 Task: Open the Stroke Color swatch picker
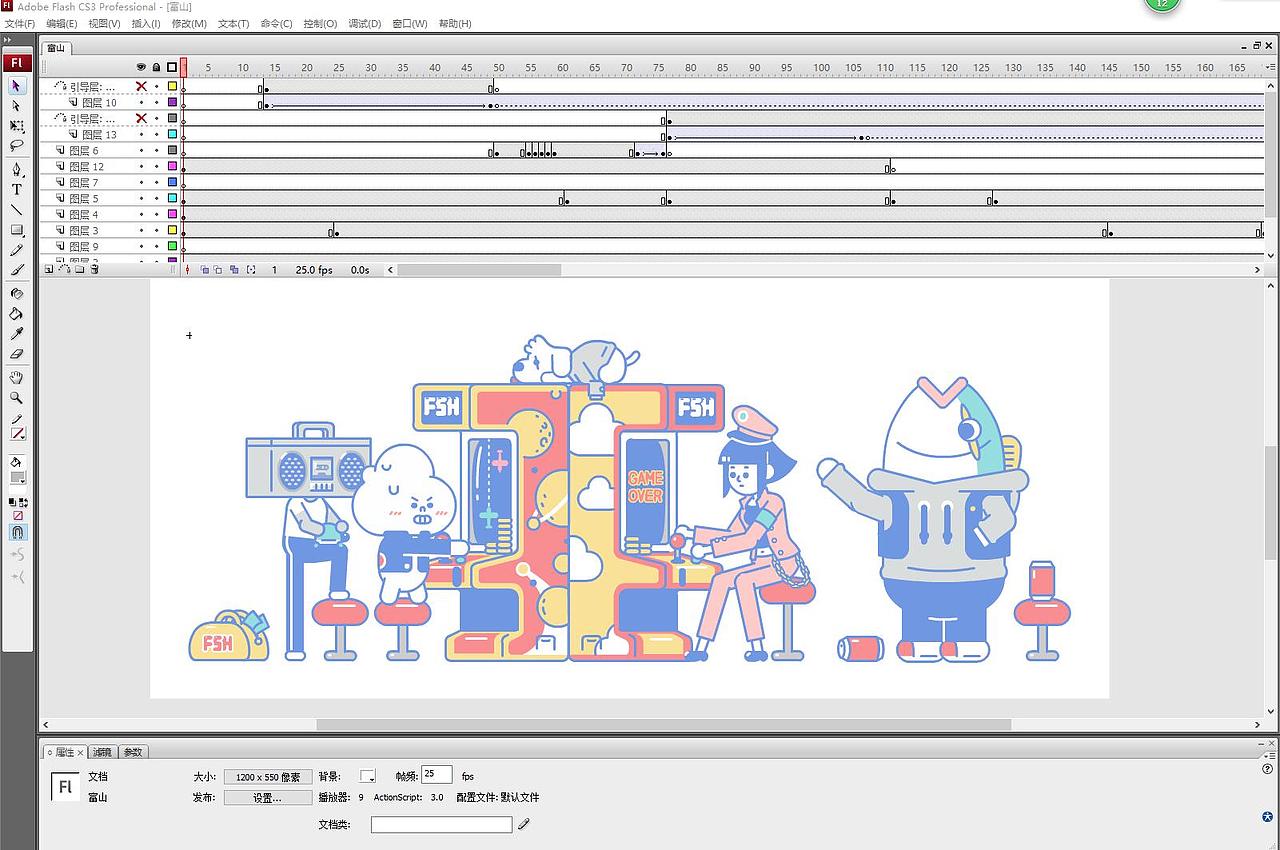pos(17,434)
